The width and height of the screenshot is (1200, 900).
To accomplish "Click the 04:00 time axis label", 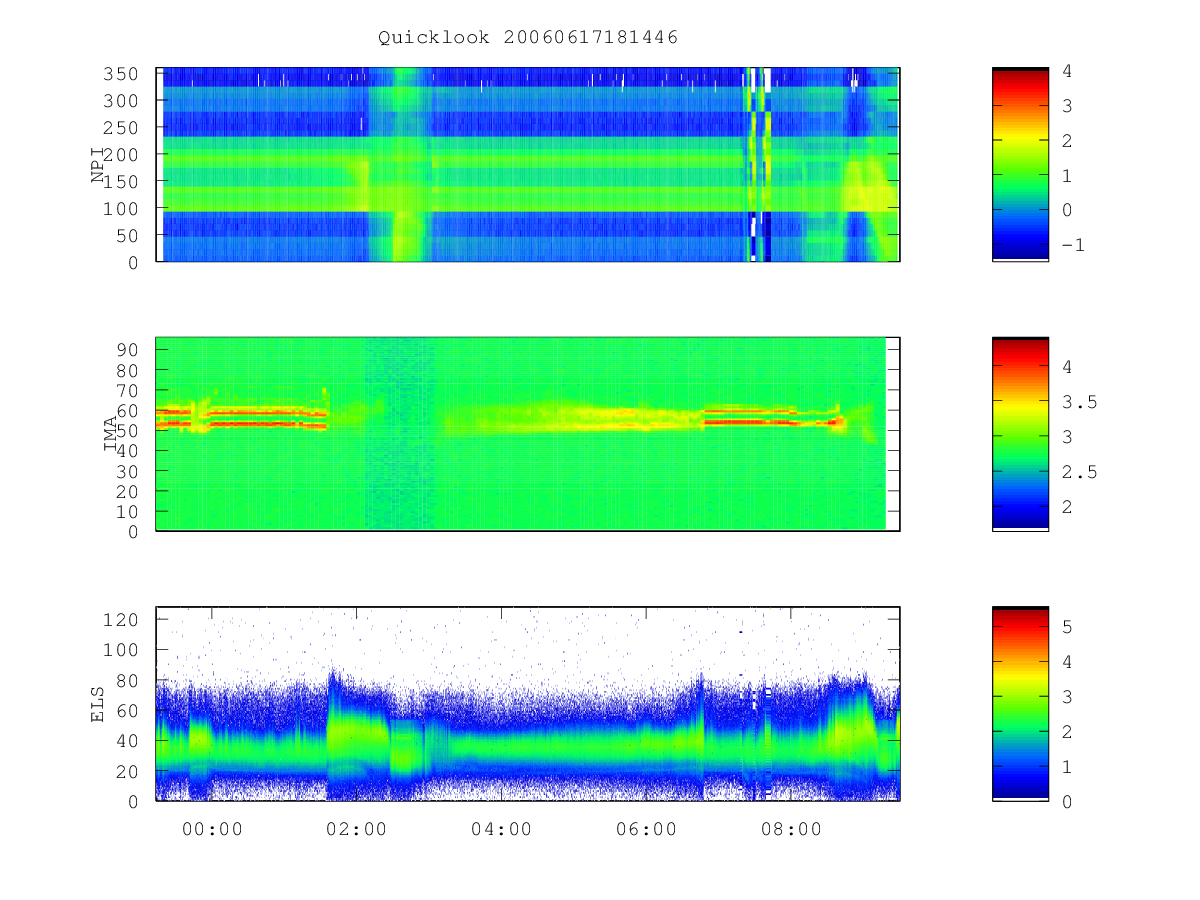I will pos(502,829).
